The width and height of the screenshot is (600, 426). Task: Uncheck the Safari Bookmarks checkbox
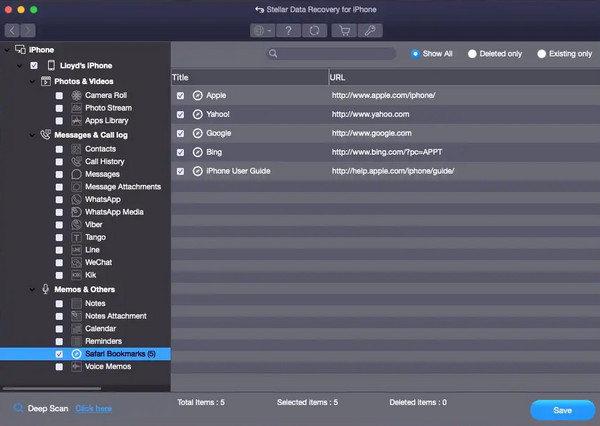click(x=59, y=354)
